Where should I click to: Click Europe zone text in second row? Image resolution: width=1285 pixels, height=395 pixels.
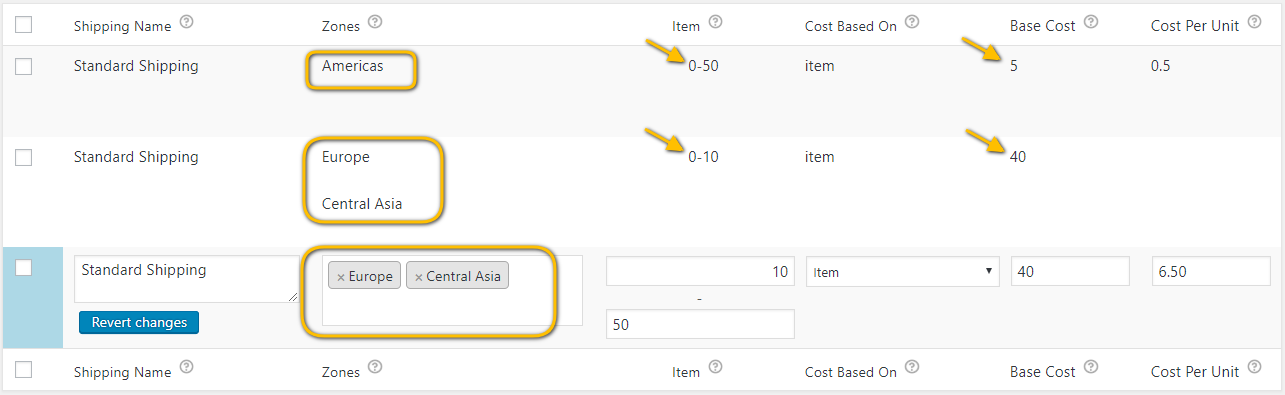click(x=345, y=157)
